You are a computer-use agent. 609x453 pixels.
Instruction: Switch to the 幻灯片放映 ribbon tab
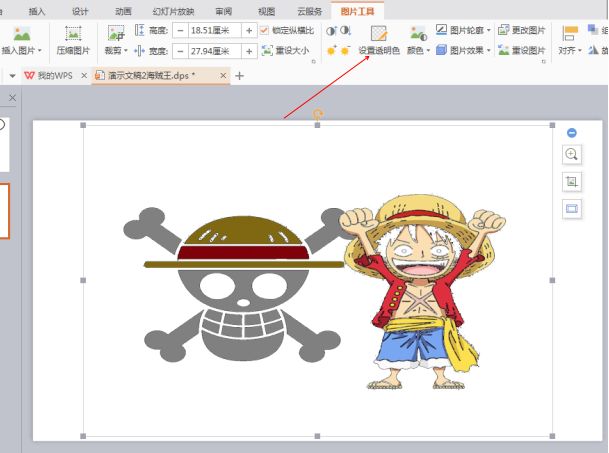point(173,11)
